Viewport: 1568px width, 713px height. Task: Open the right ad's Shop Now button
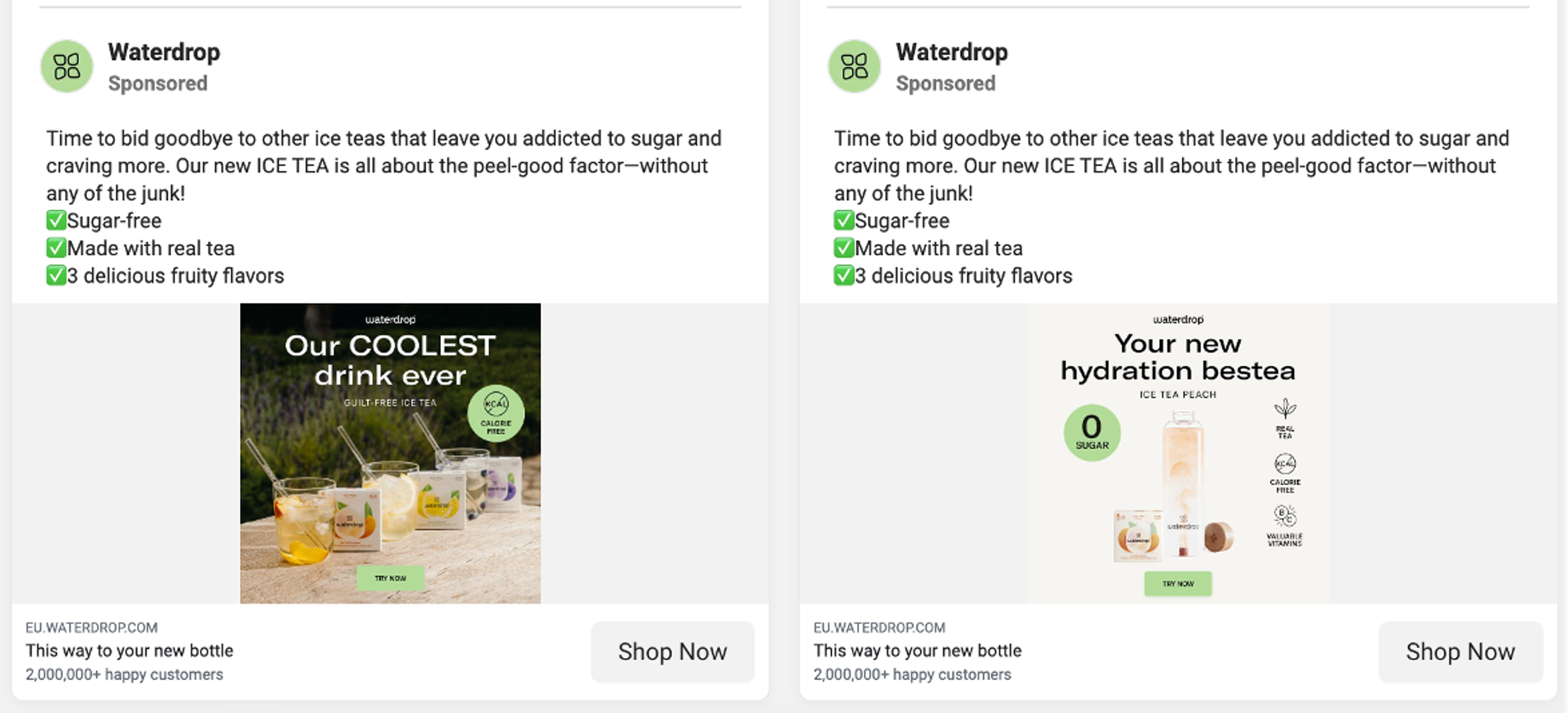1460,651
